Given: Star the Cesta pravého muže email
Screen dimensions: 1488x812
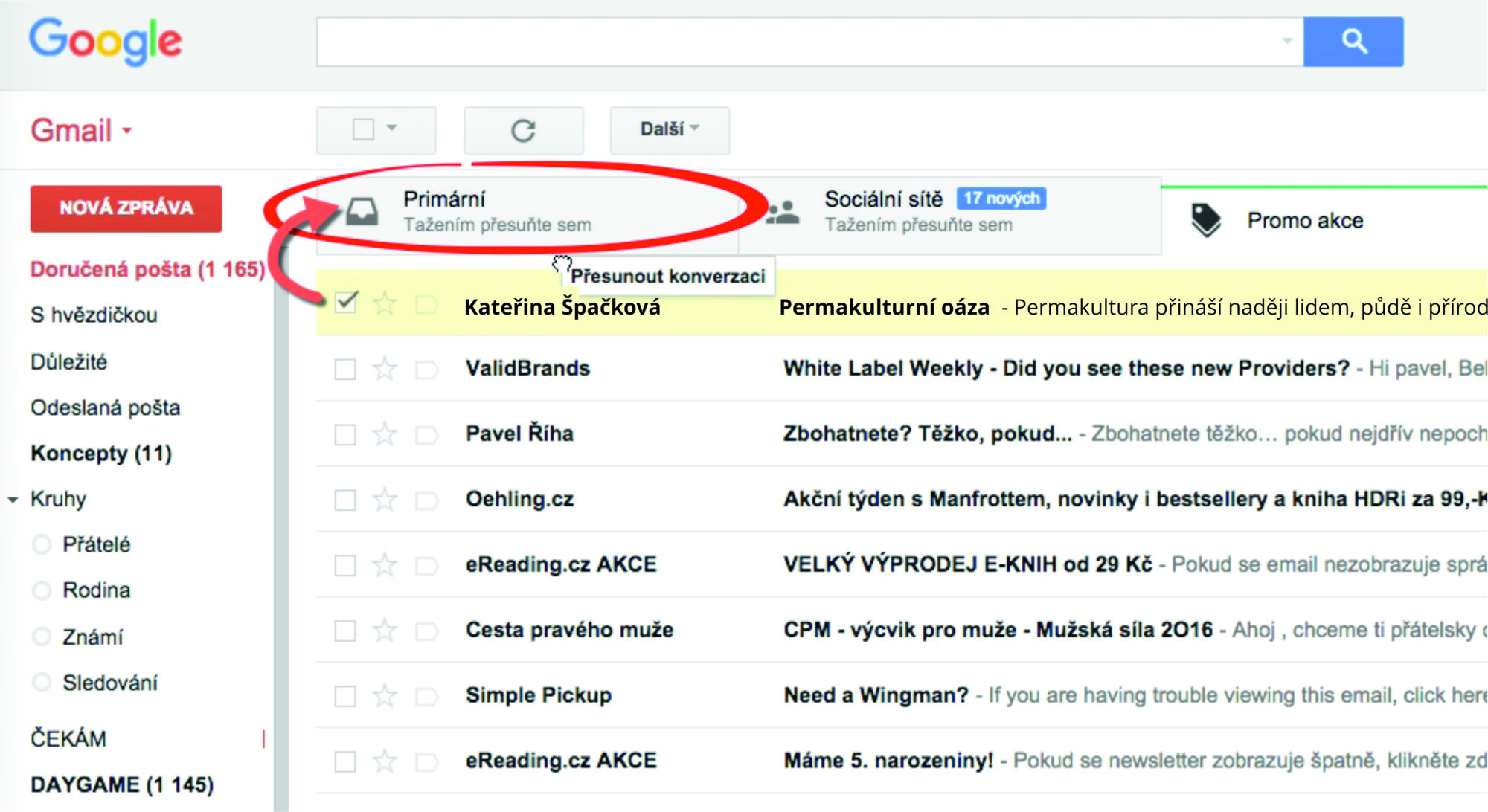Looking at the screenshot, I should [385, 631].
